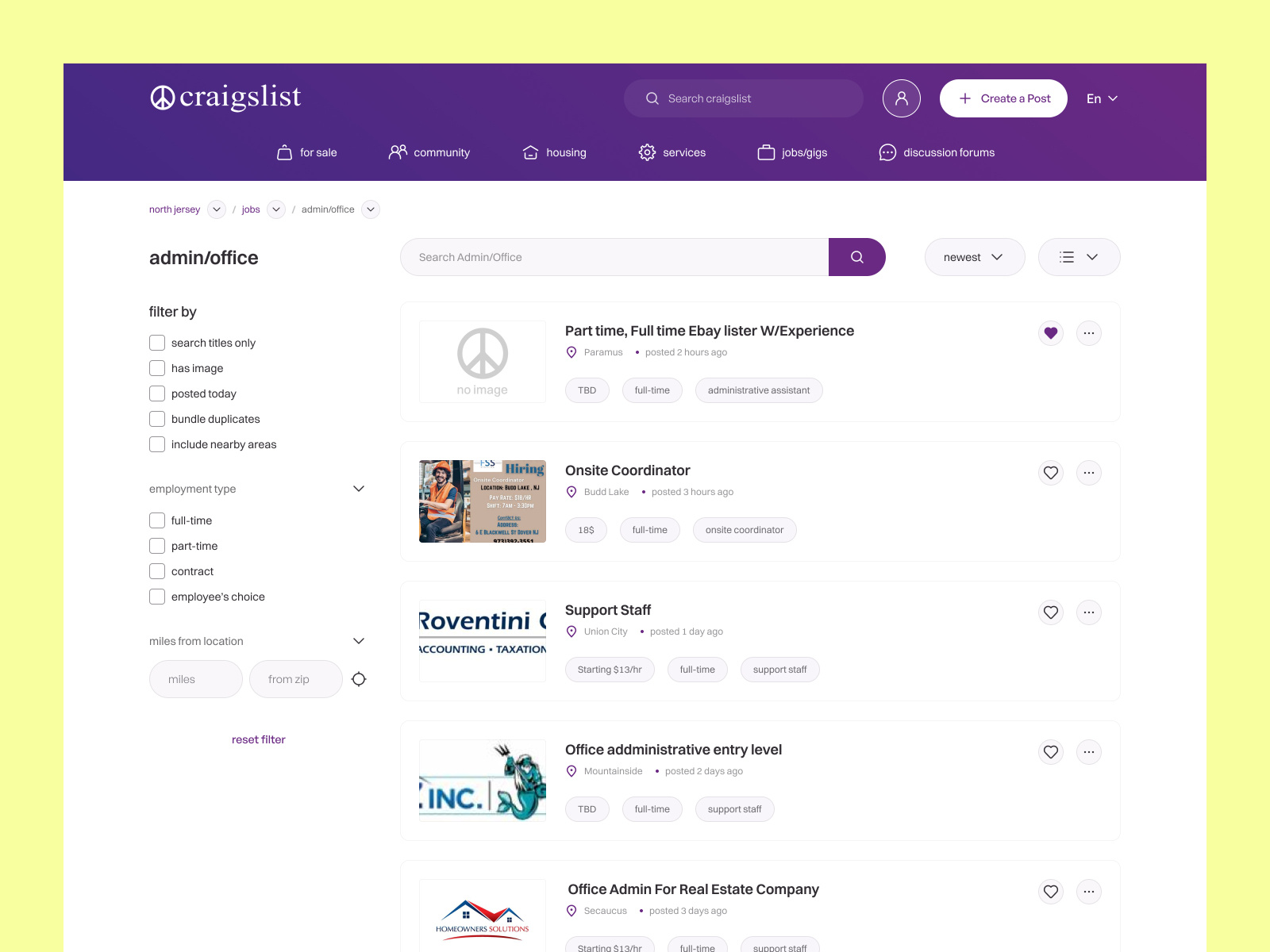Open Office Admin For Real Estate Company title
Image resolution: width=1270 pixels, height=952 pixels.
[x=694, y=889]
